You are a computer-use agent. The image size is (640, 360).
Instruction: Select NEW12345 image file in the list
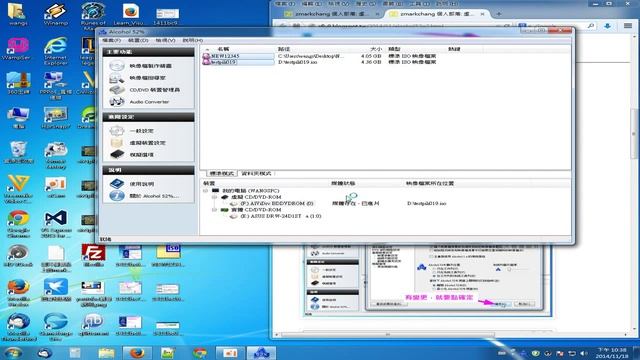239,56
